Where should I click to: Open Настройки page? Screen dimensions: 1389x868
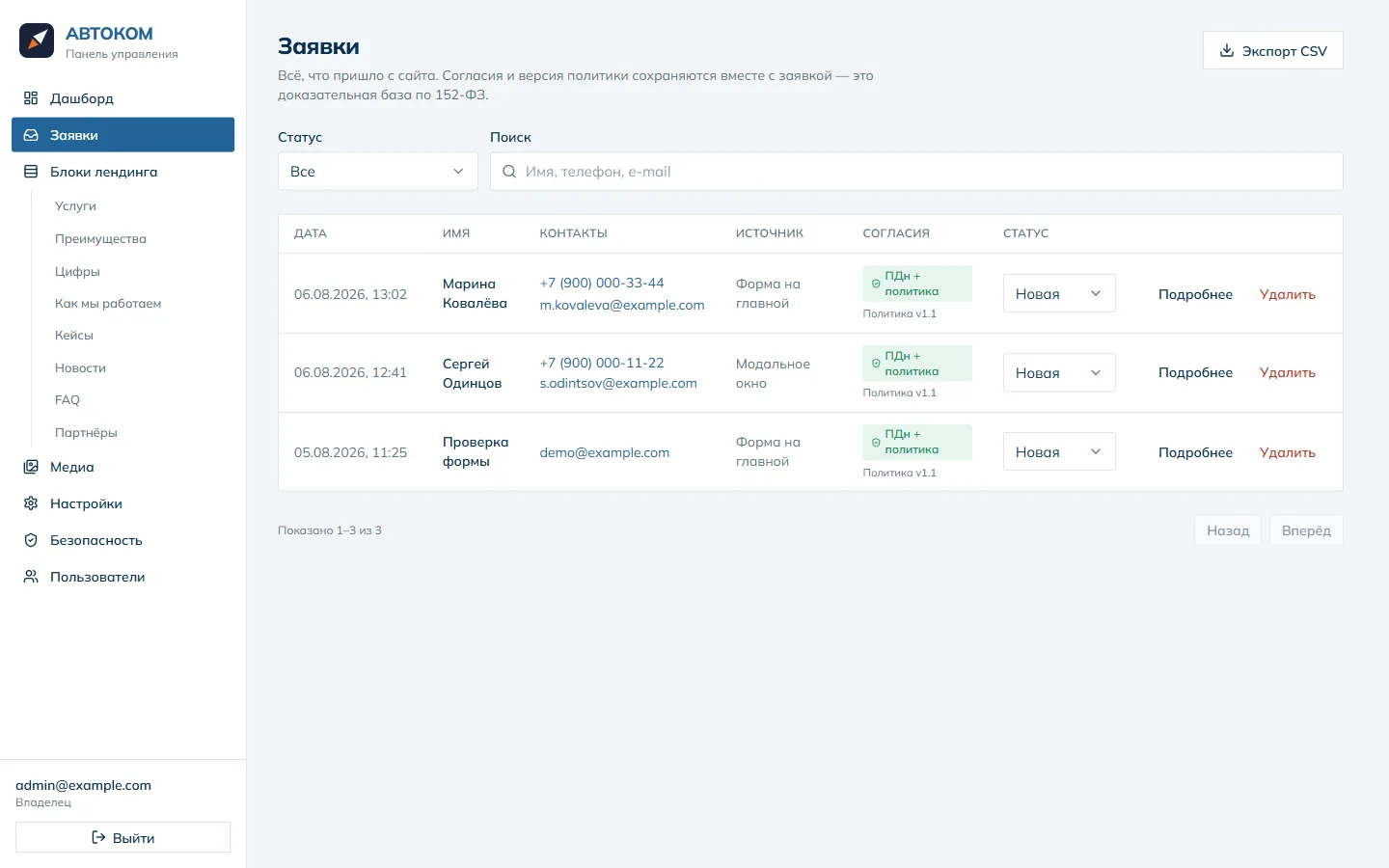point(123,503)
